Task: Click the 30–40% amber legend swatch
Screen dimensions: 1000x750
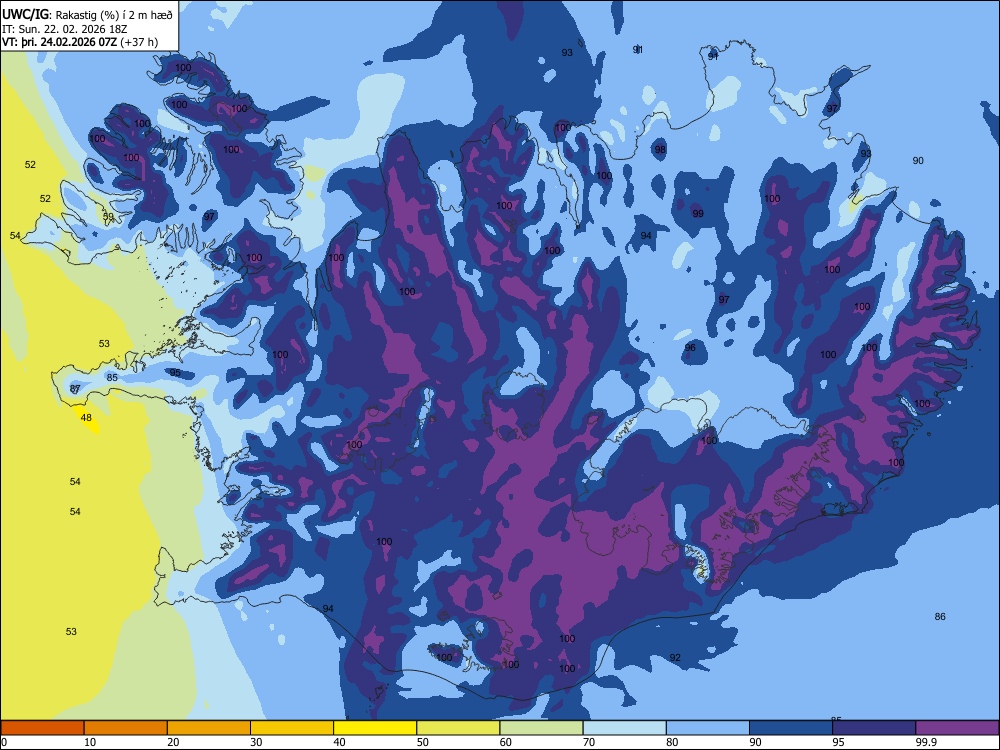Action: pos(292,728)
